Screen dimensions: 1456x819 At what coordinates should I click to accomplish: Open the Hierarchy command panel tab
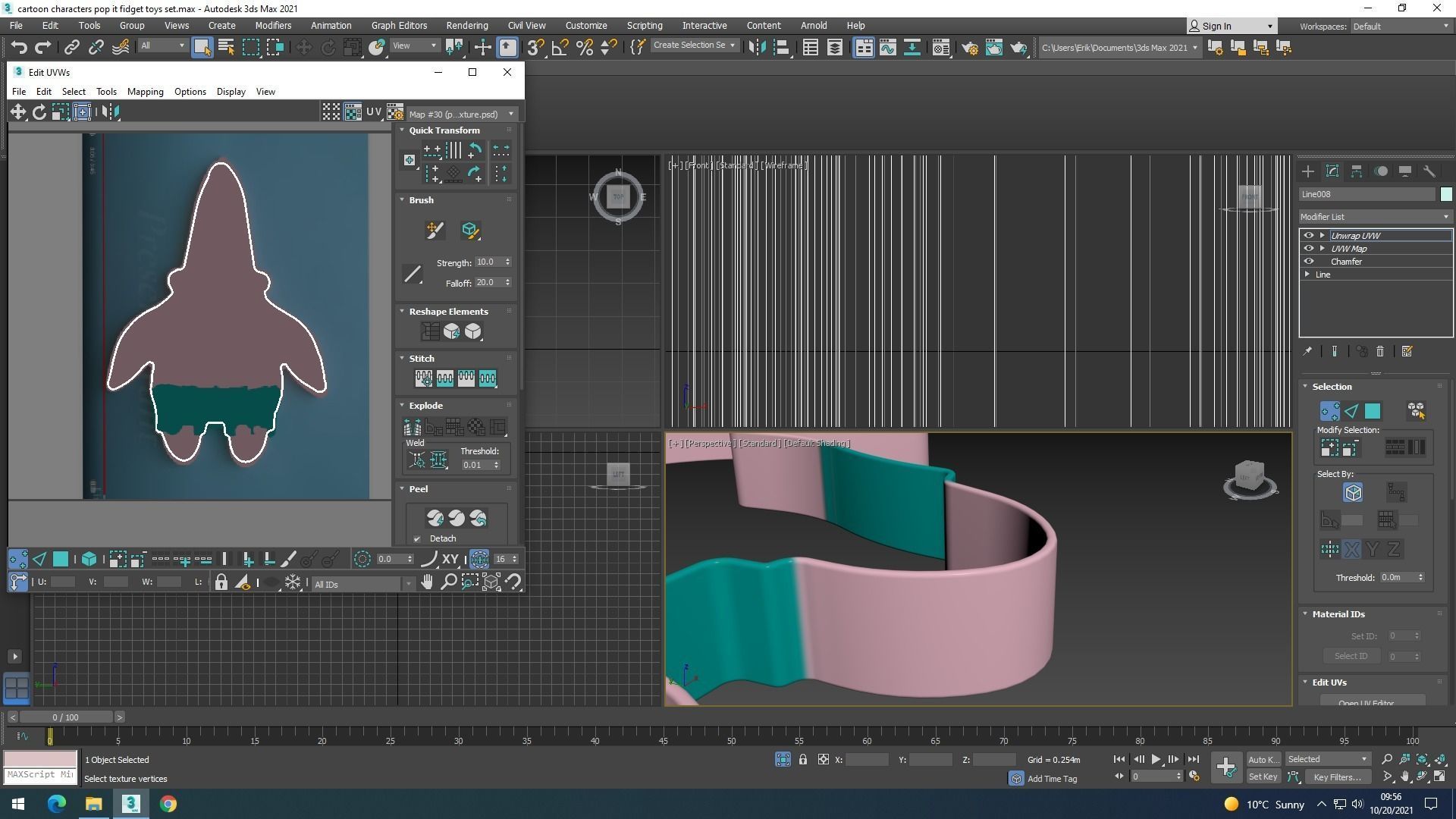(x=1356, y=171)
